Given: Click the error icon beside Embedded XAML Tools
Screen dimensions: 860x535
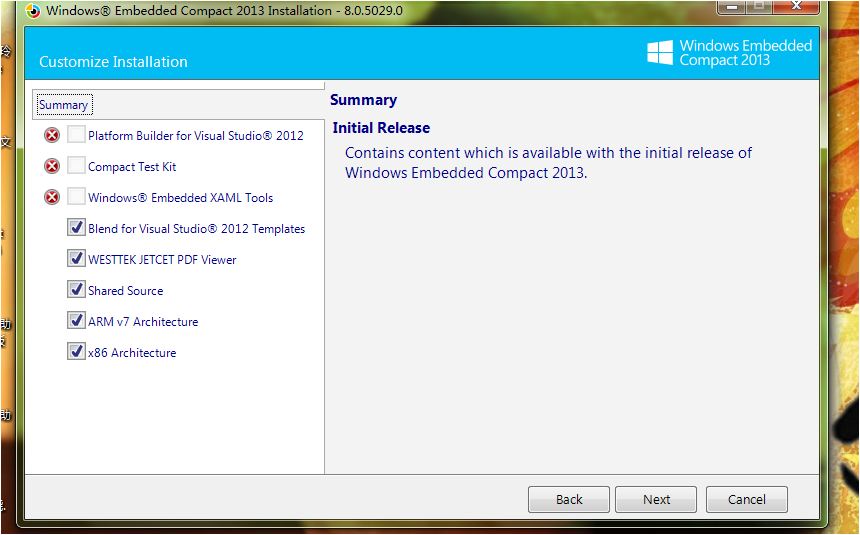Looking at the screenshot, I should (52, 197).
